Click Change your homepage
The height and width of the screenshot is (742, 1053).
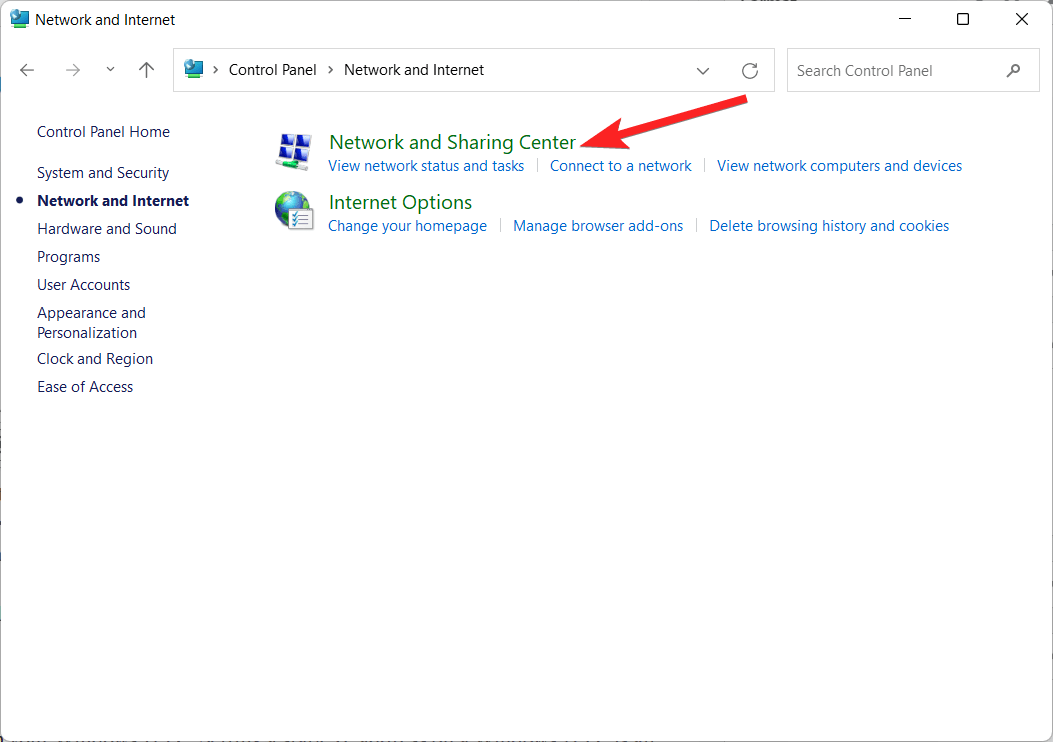pyautogui.click(x=407, y=225)
